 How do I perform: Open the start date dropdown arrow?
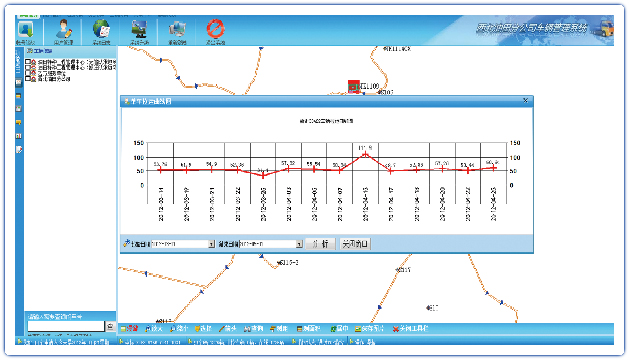[211, 244]
